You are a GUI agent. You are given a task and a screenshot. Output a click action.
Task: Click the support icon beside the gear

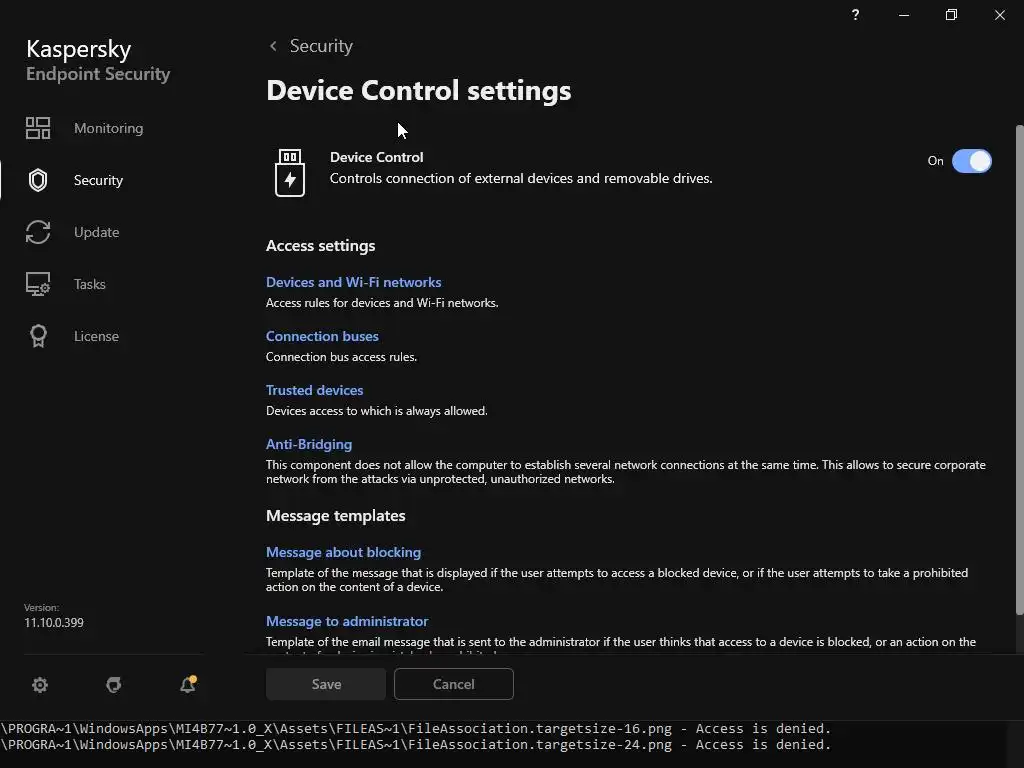click(114, 684)
